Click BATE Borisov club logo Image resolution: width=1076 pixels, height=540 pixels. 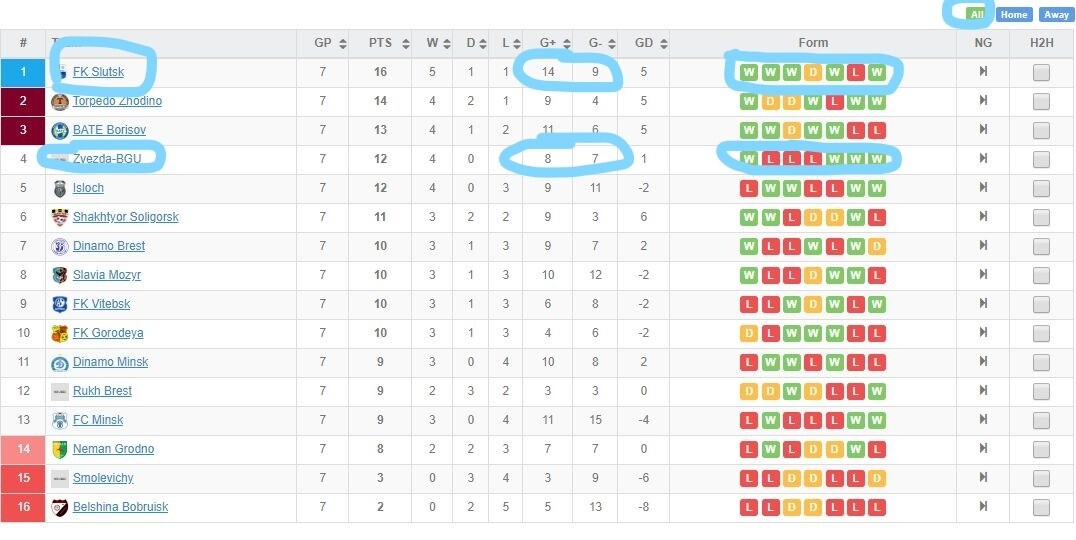point(60,130)
